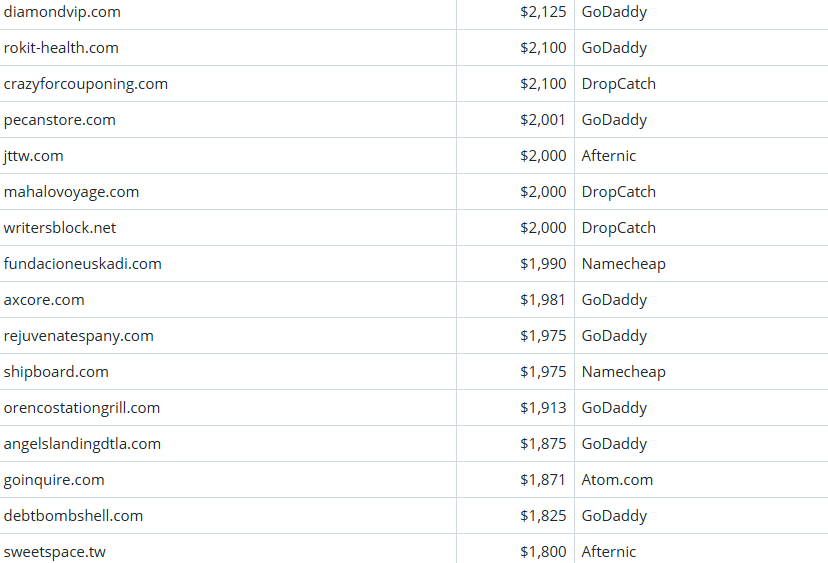This screenshot has height=563, width=828.
Task: Click debtbombshell.com domain text
Action: point(73,516)
